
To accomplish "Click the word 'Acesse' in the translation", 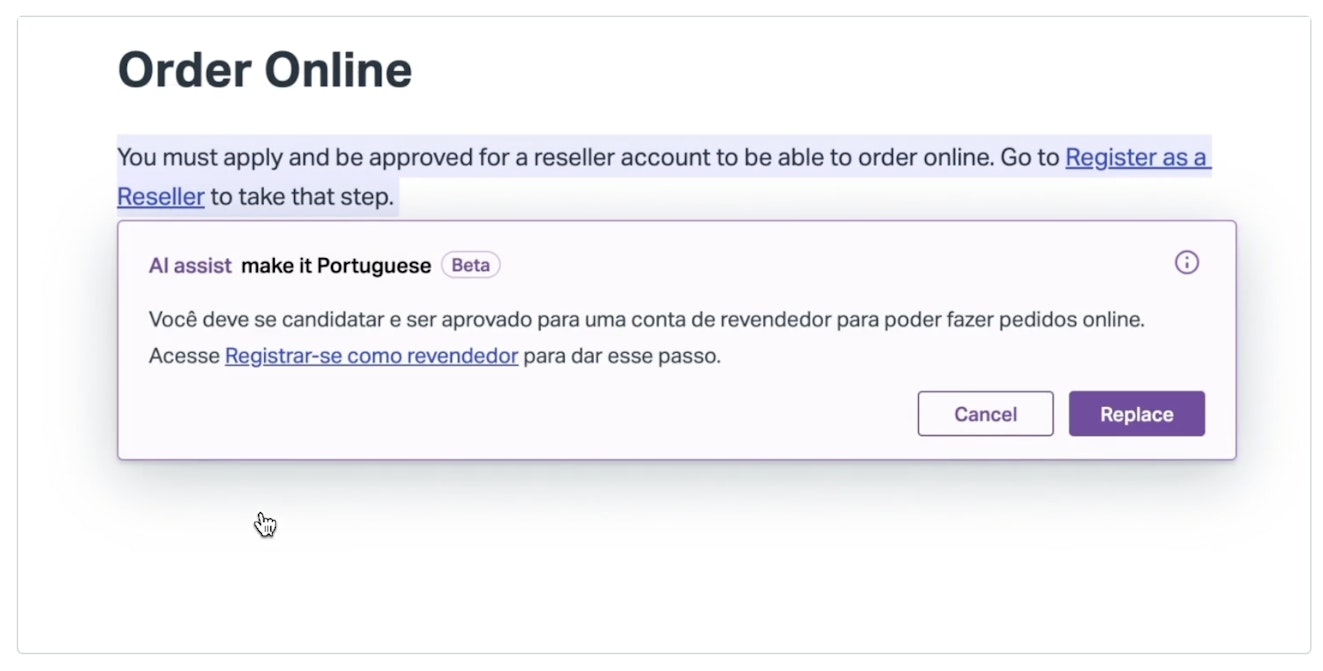I will [184, 356].
